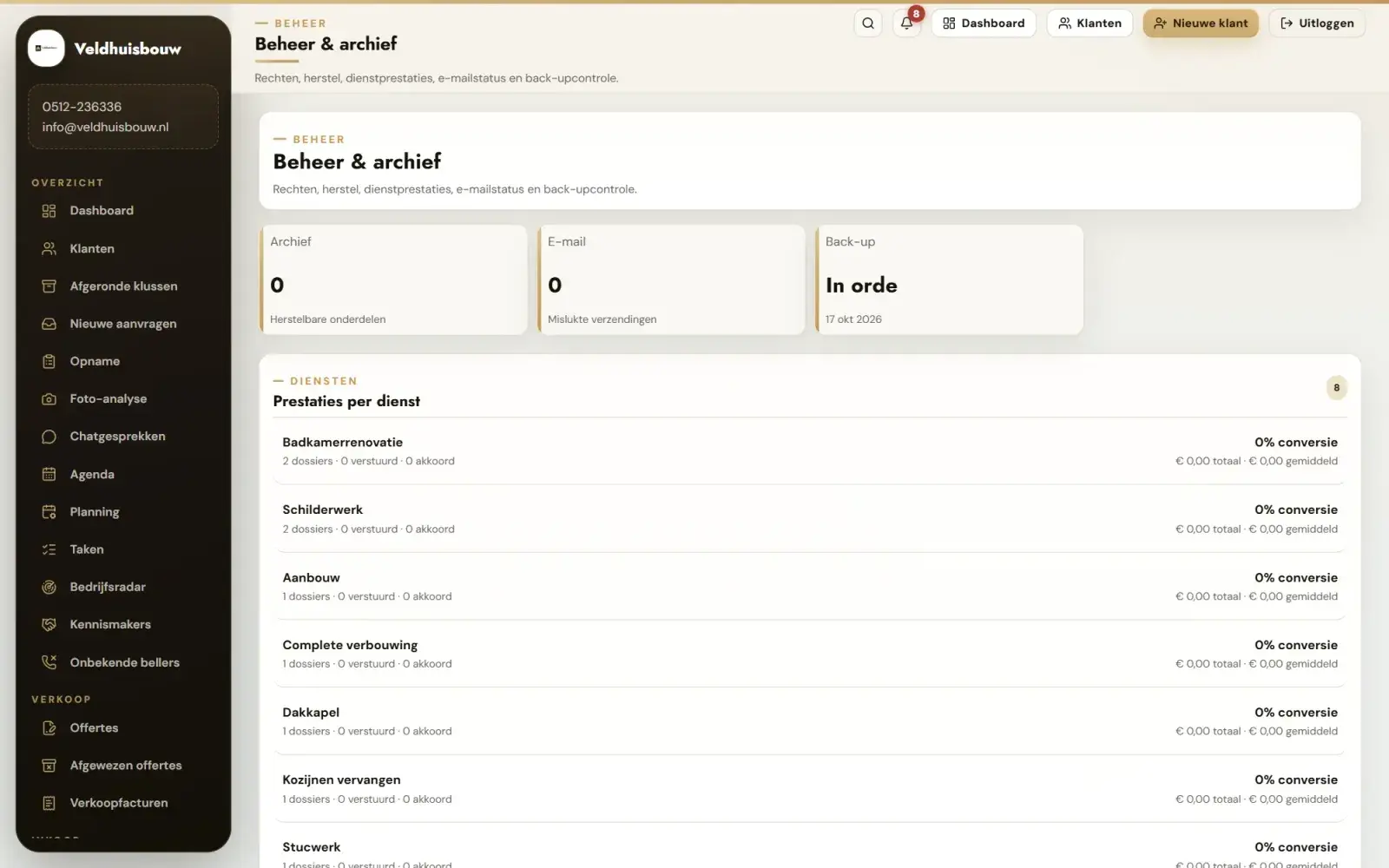Click the Dashboard grid icon in sidebar
This screenshot has width=1389, height=868.
click(x=49, y=211)
